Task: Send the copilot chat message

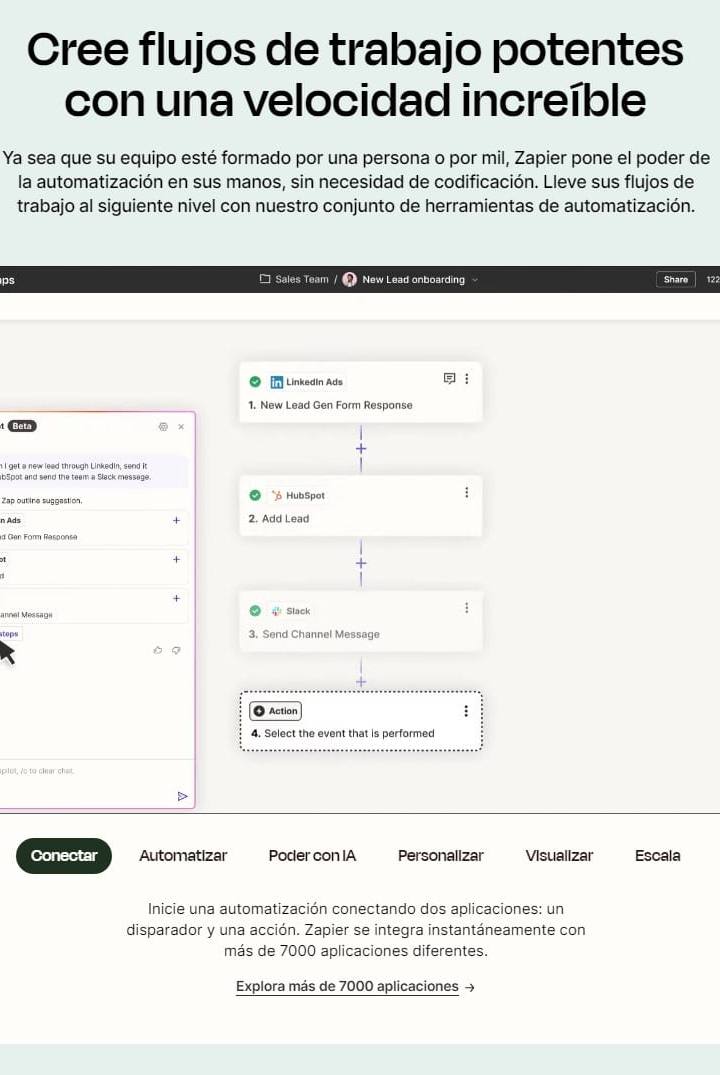Action: pyautogui.click(x=182, y=796)
